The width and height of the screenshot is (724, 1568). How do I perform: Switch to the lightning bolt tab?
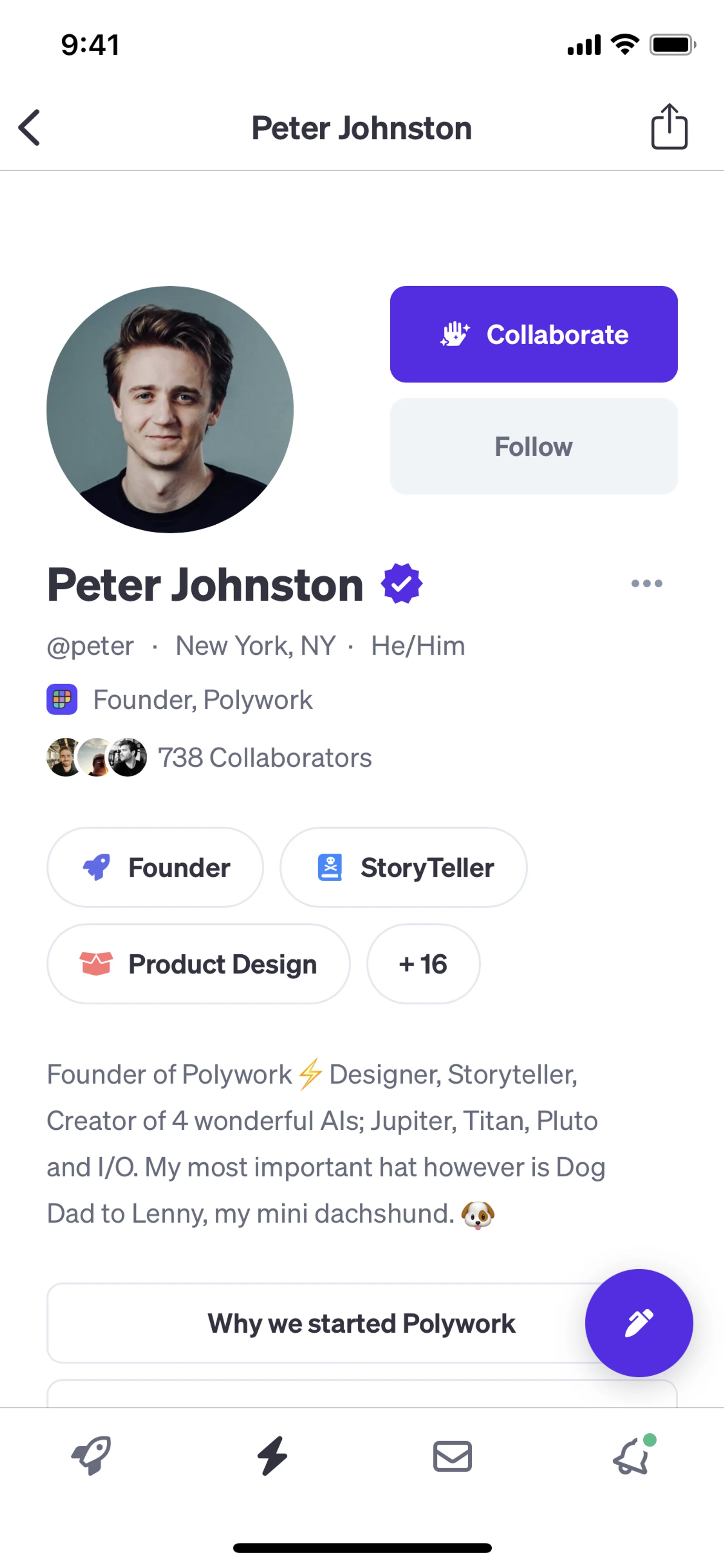click(x=272, y=1456)
